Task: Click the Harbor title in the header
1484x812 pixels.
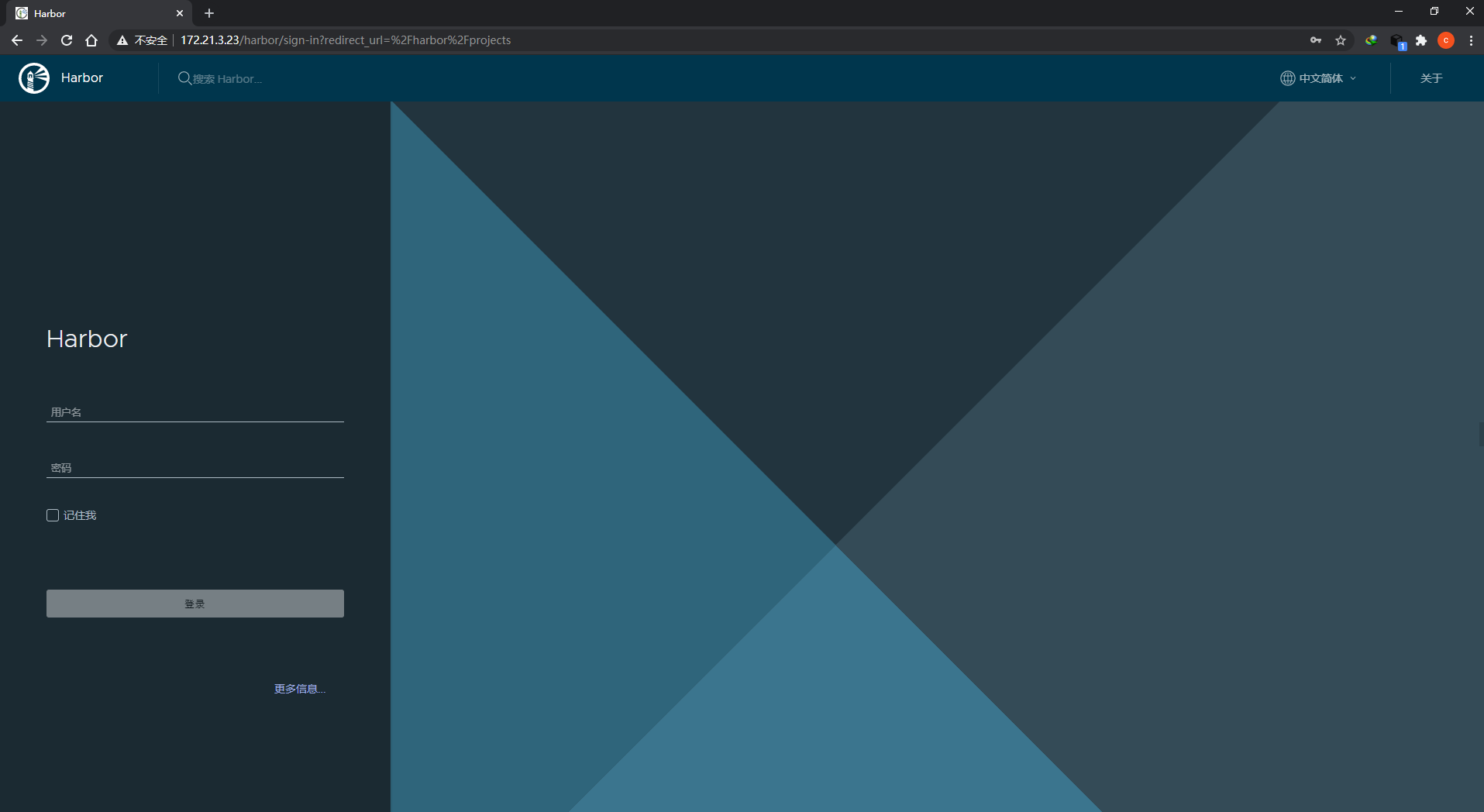Action: [82, 77]
